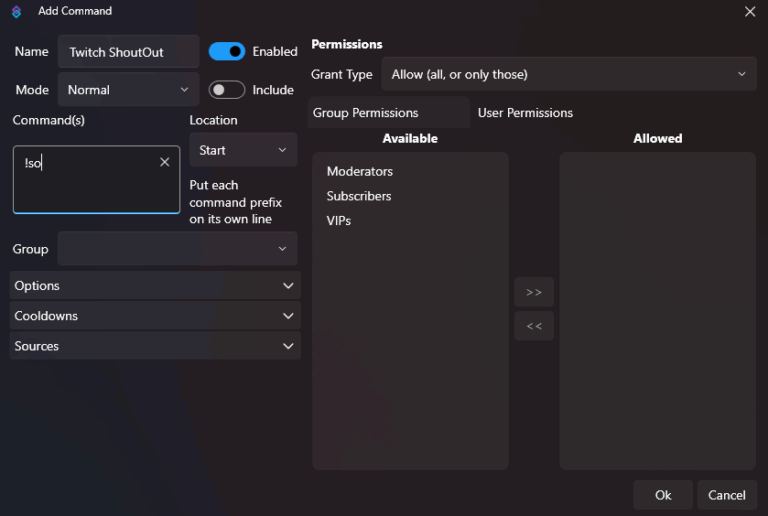768x516 pixels.
Task: Confirm with the Ok button
Action: [x=663, y=495]
